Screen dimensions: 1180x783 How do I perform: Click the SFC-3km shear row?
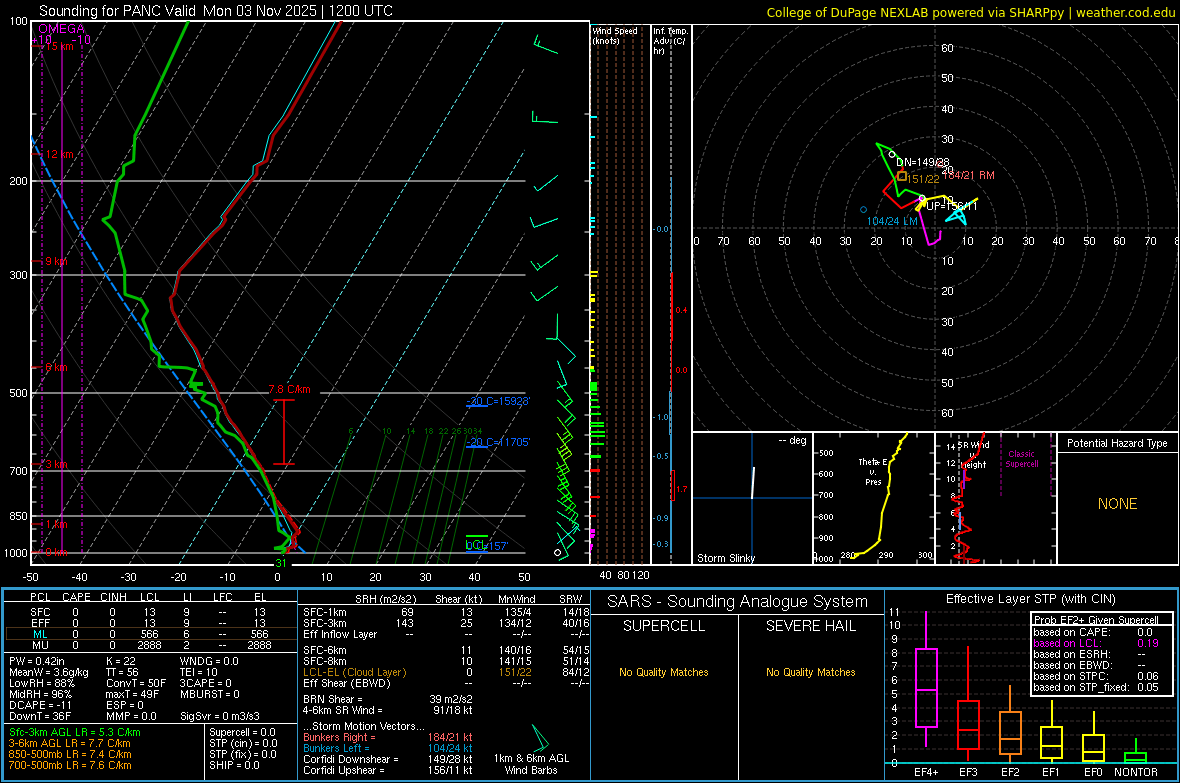[x=446, y=623]
